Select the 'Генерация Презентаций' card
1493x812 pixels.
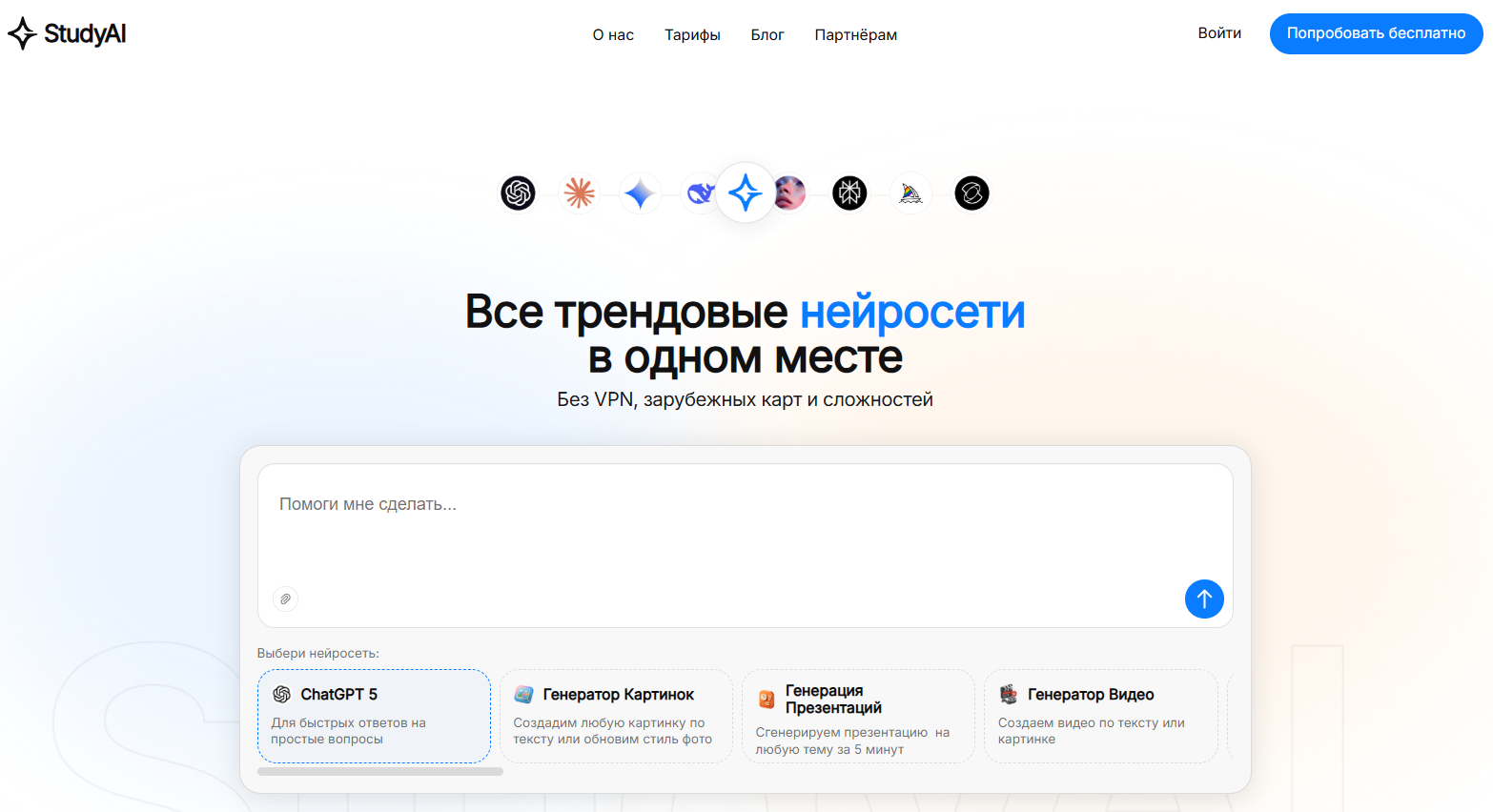tap(858, 716)
